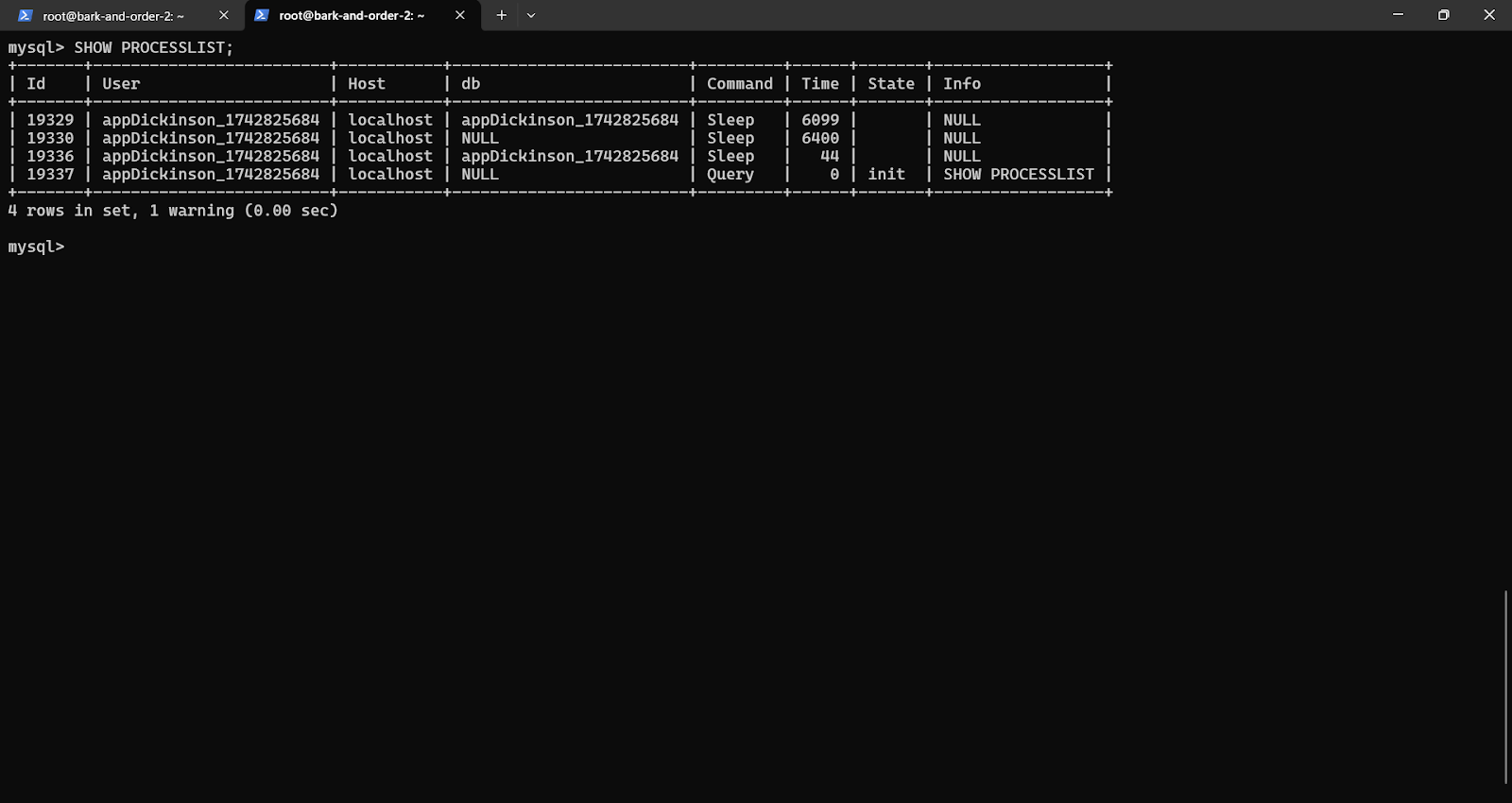Image resolution: width=1512 pixels, height=803 pixels.
Task: Restore down the terminal window
Action: click(x=1443, y=15)
